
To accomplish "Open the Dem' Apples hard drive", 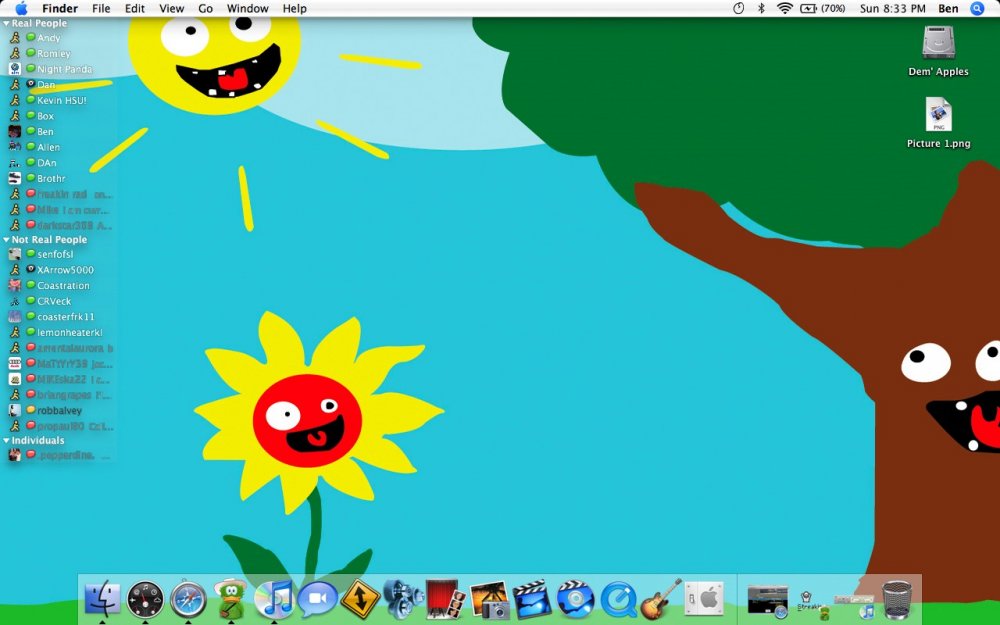I will pyautogui.click(x=938, y=43).
